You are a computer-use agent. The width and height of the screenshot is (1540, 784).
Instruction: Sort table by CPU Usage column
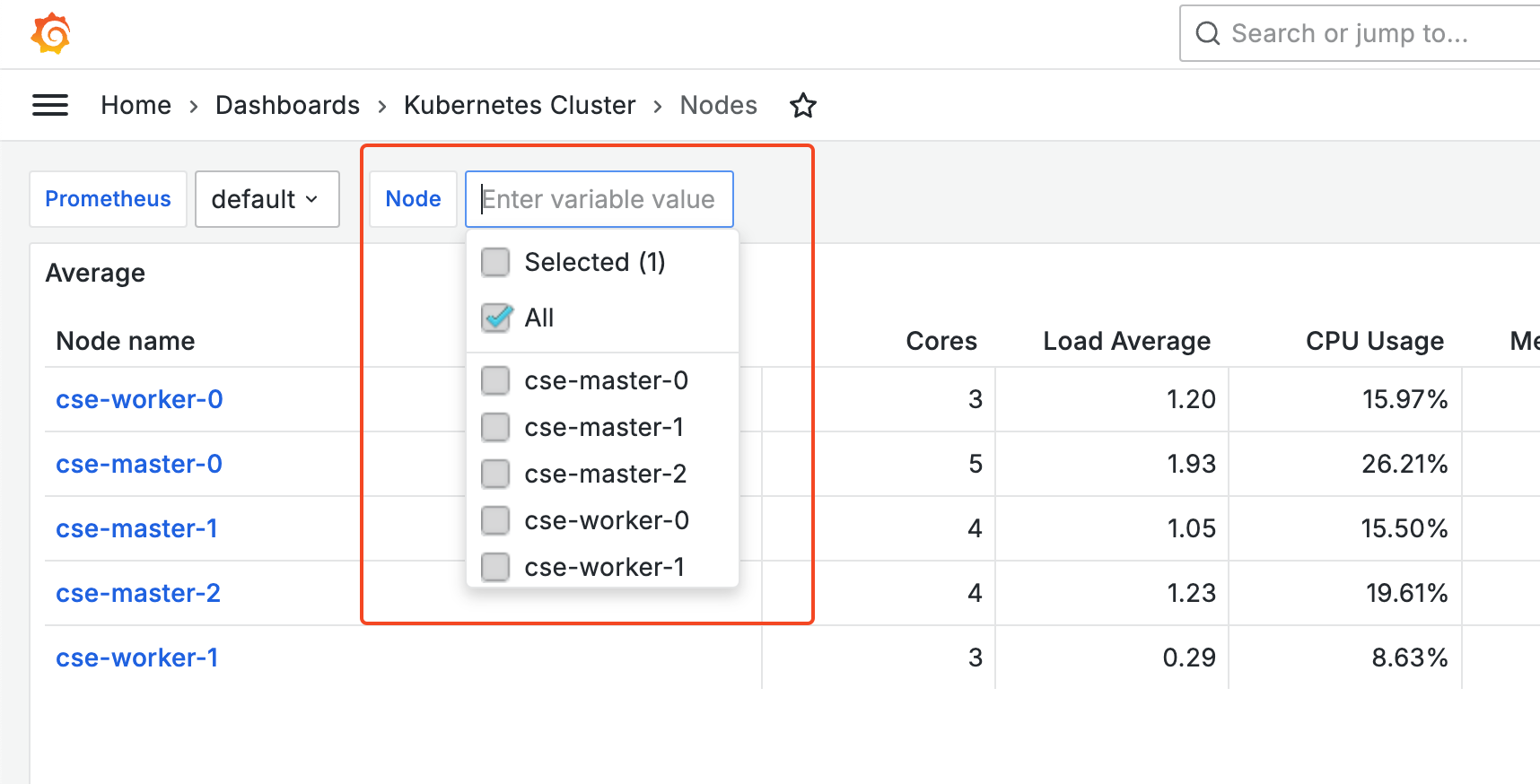tap(1374, 341)
